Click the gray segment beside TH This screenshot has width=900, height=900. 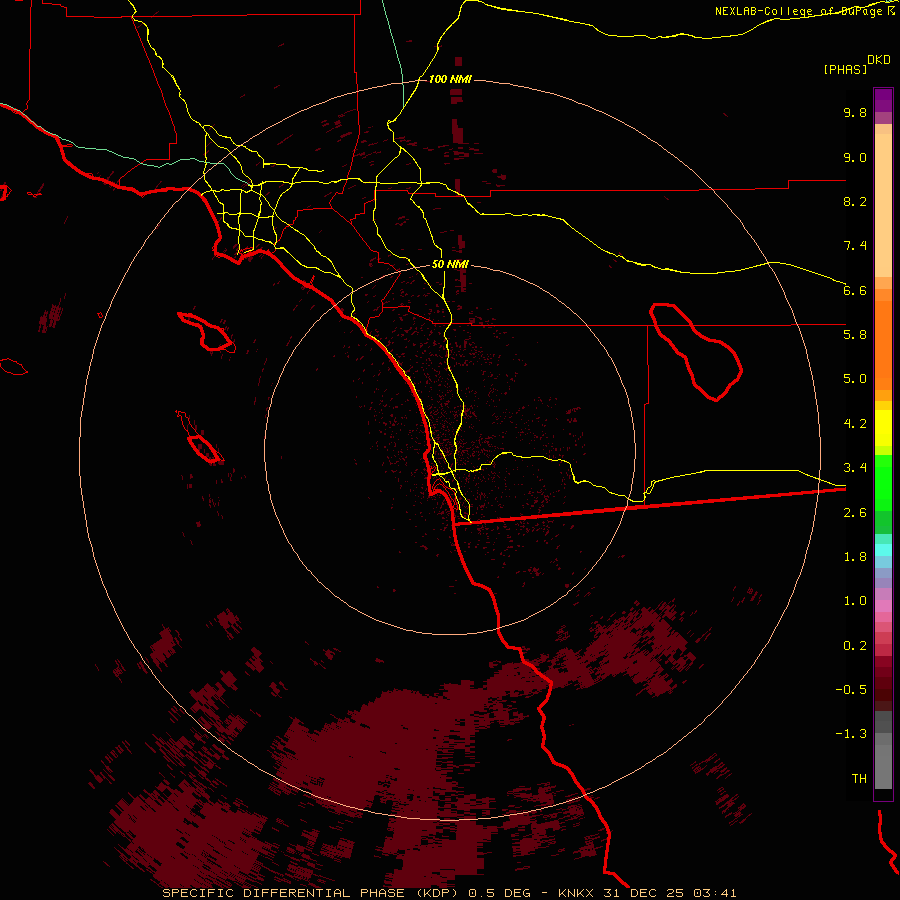[883, 768]
